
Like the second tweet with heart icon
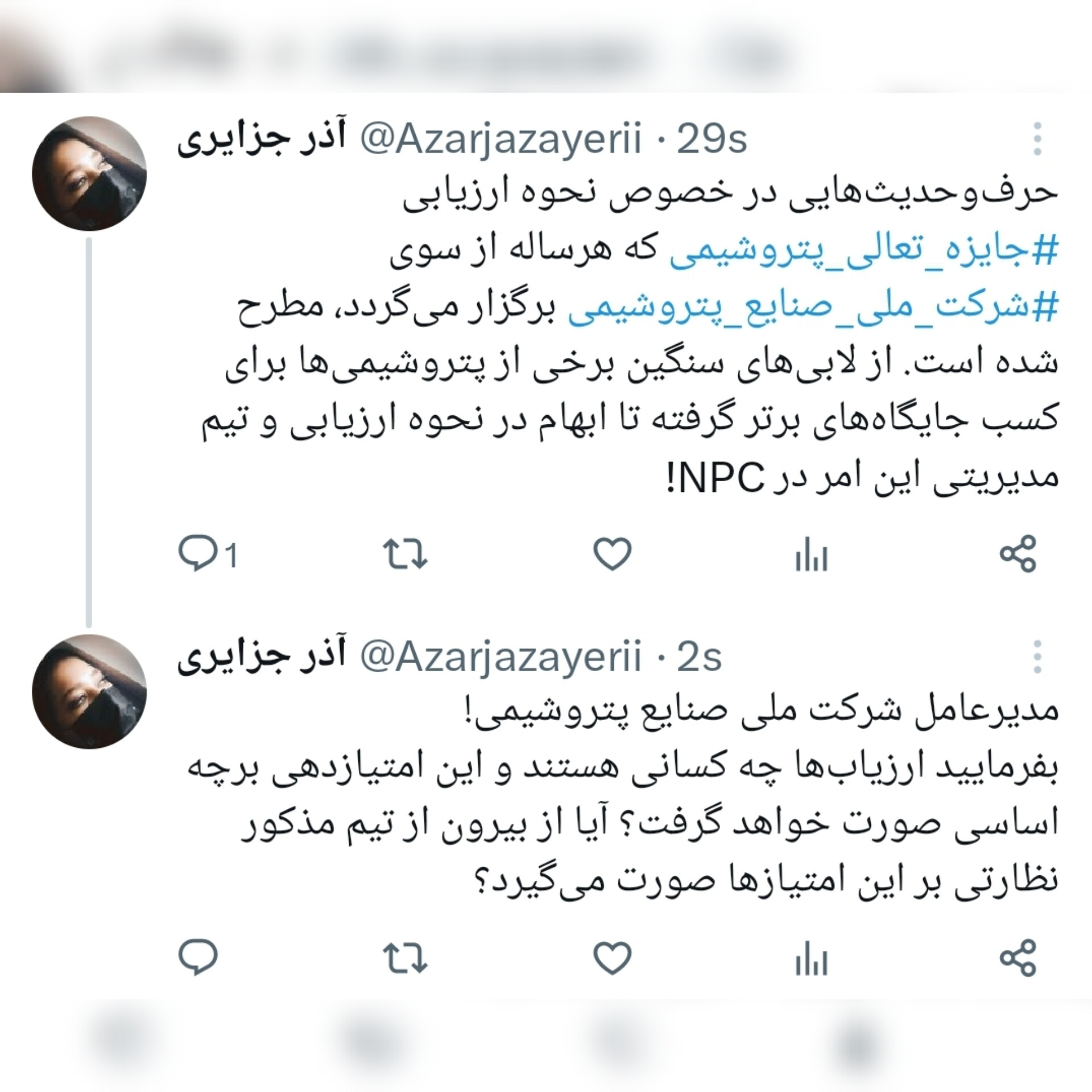pyautogui.click(x=613, y=958)
